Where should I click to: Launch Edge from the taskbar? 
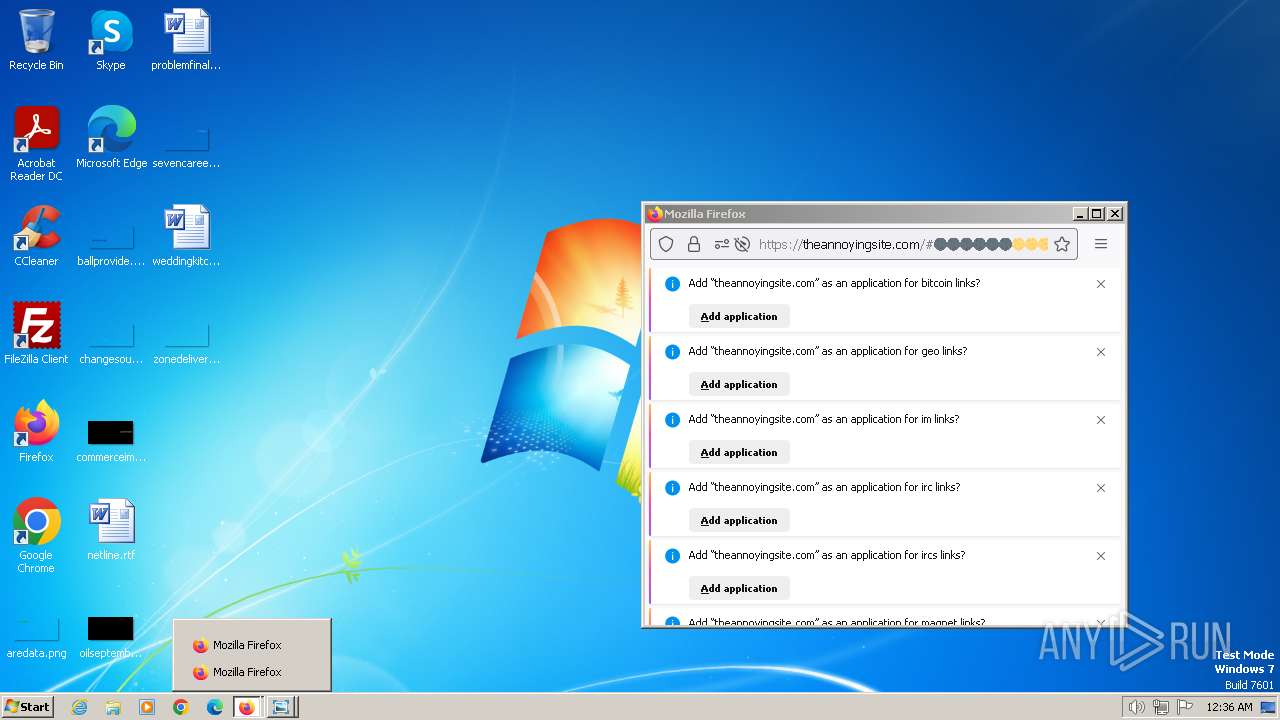pyautogui.click(x=214, y=707)
